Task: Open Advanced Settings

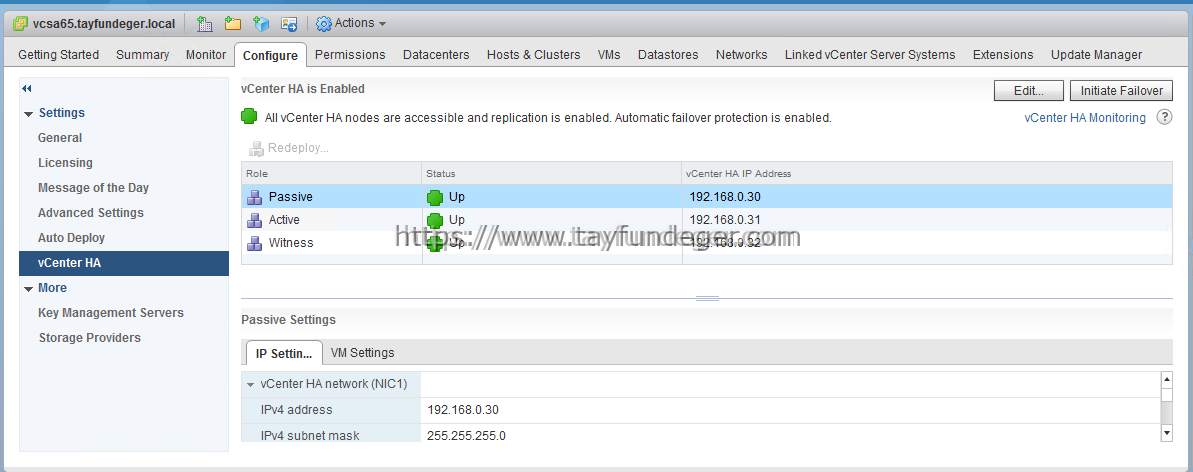Action: [x=91, y=213]
